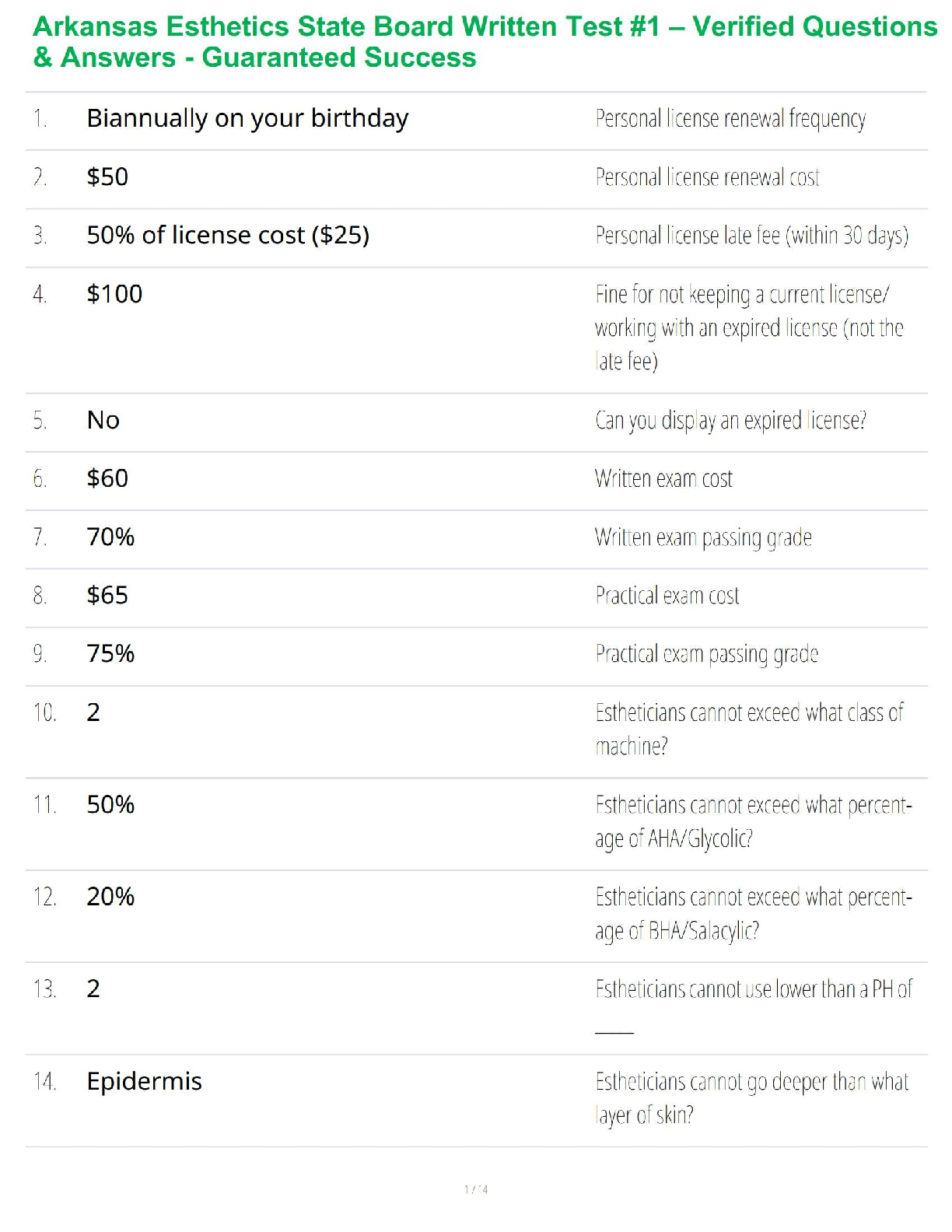952x1232 pixels.
Task: Select the "$60" written exam answer
Action: (x=107, y=478)
